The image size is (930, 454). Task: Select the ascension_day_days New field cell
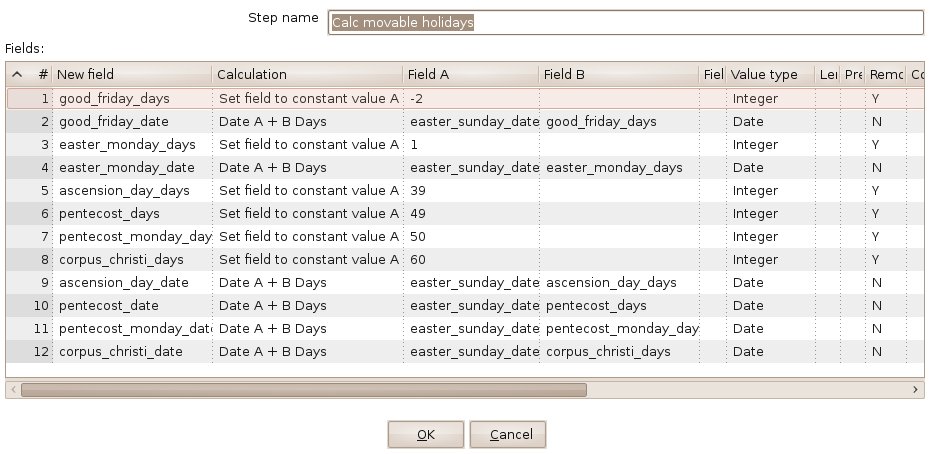pyautogui.click(x=132, y=191)
